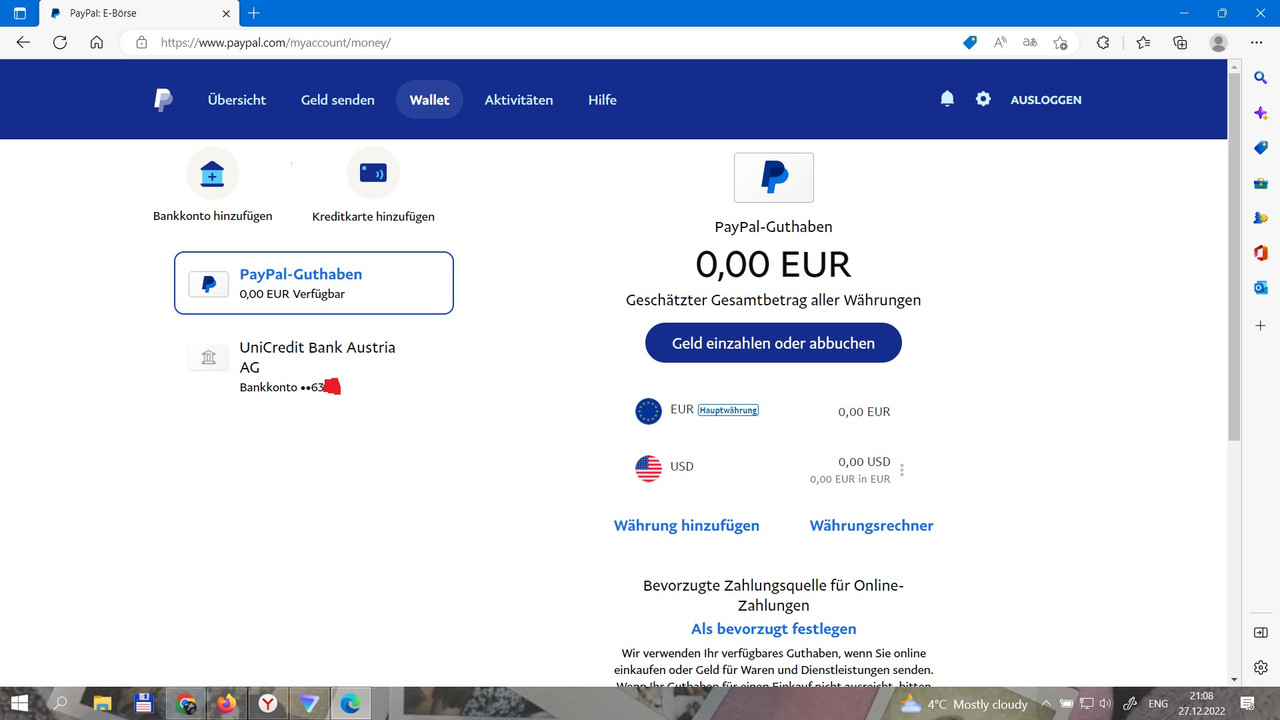
Task: Click the Bankkonto hinzufügen label
Action: coord(212,216)
